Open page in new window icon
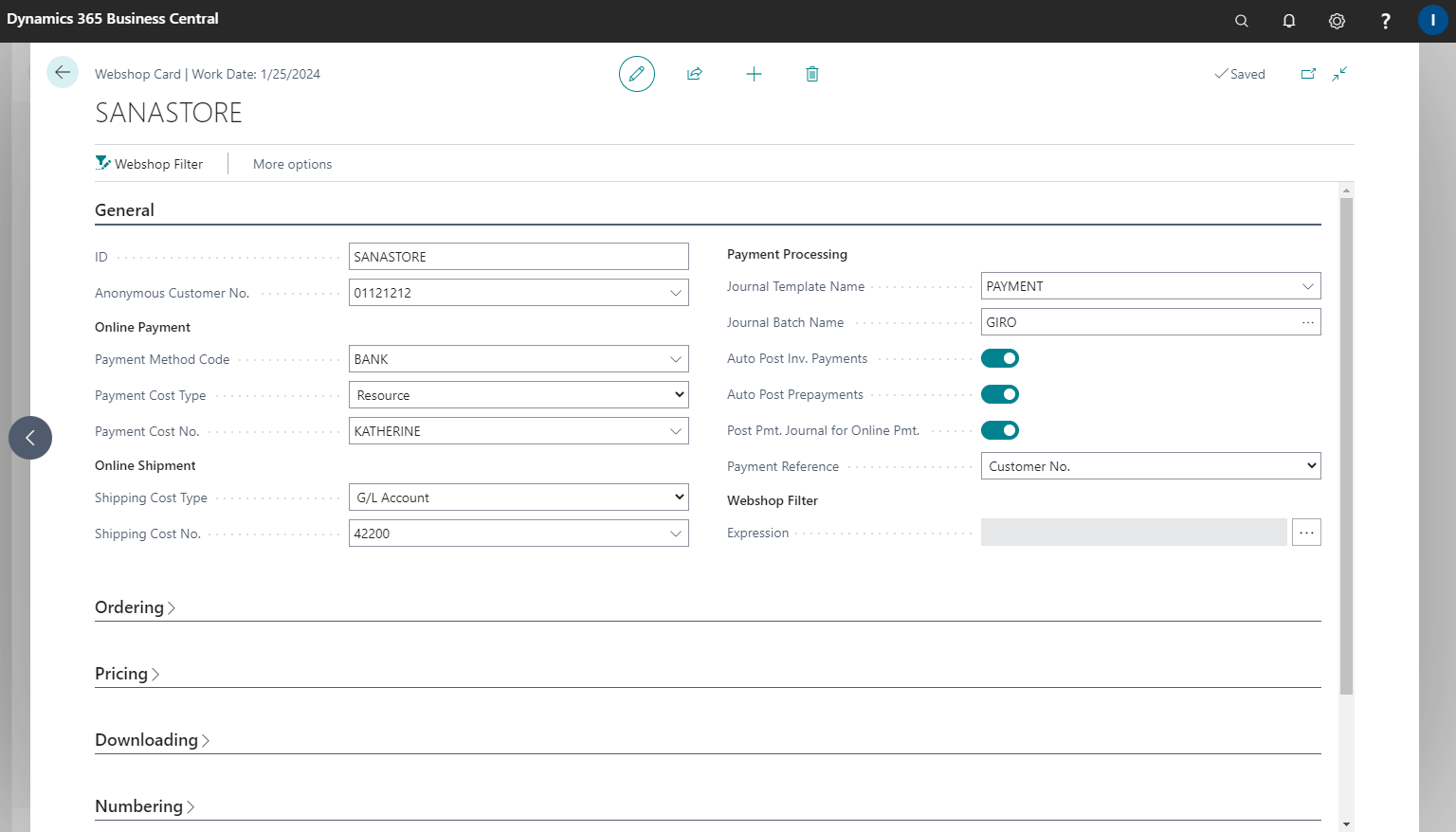 pyautogui.click(x=1308, y=74)
